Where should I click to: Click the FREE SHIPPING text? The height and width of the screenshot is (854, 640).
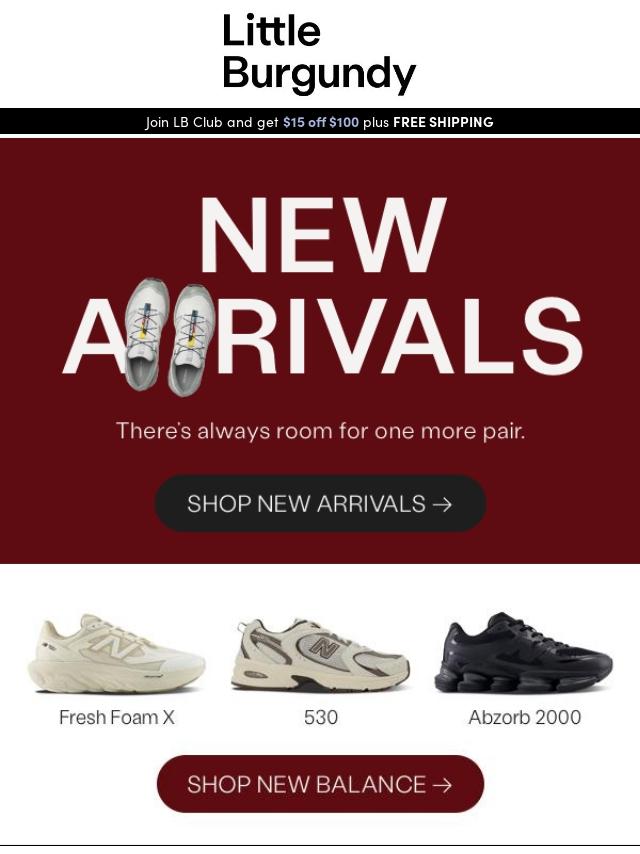pyautogui.click(x=443, y=122)
